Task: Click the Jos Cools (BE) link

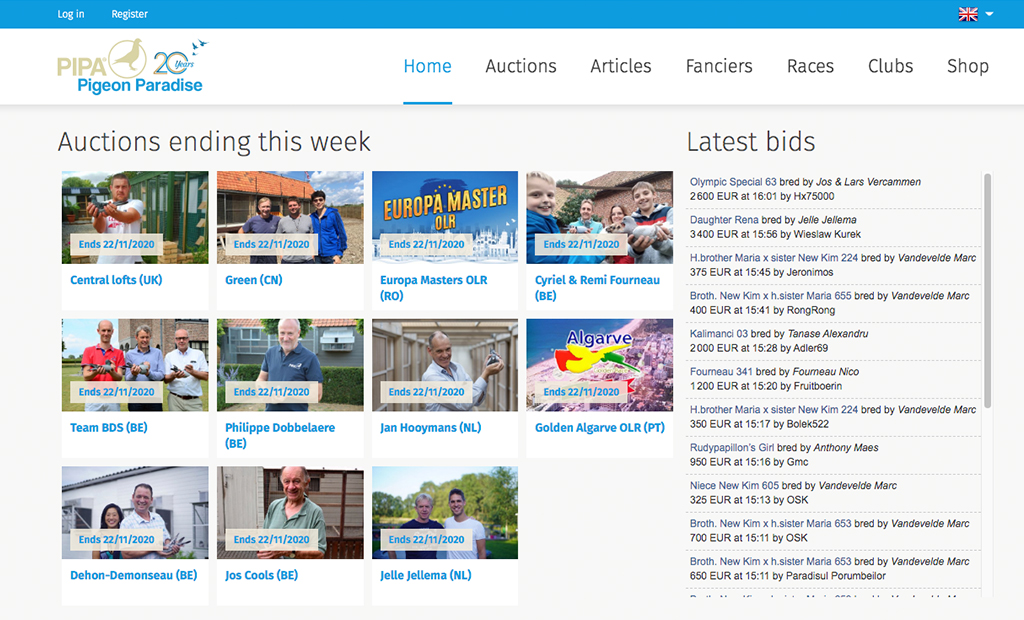Action: coord(261,575)
